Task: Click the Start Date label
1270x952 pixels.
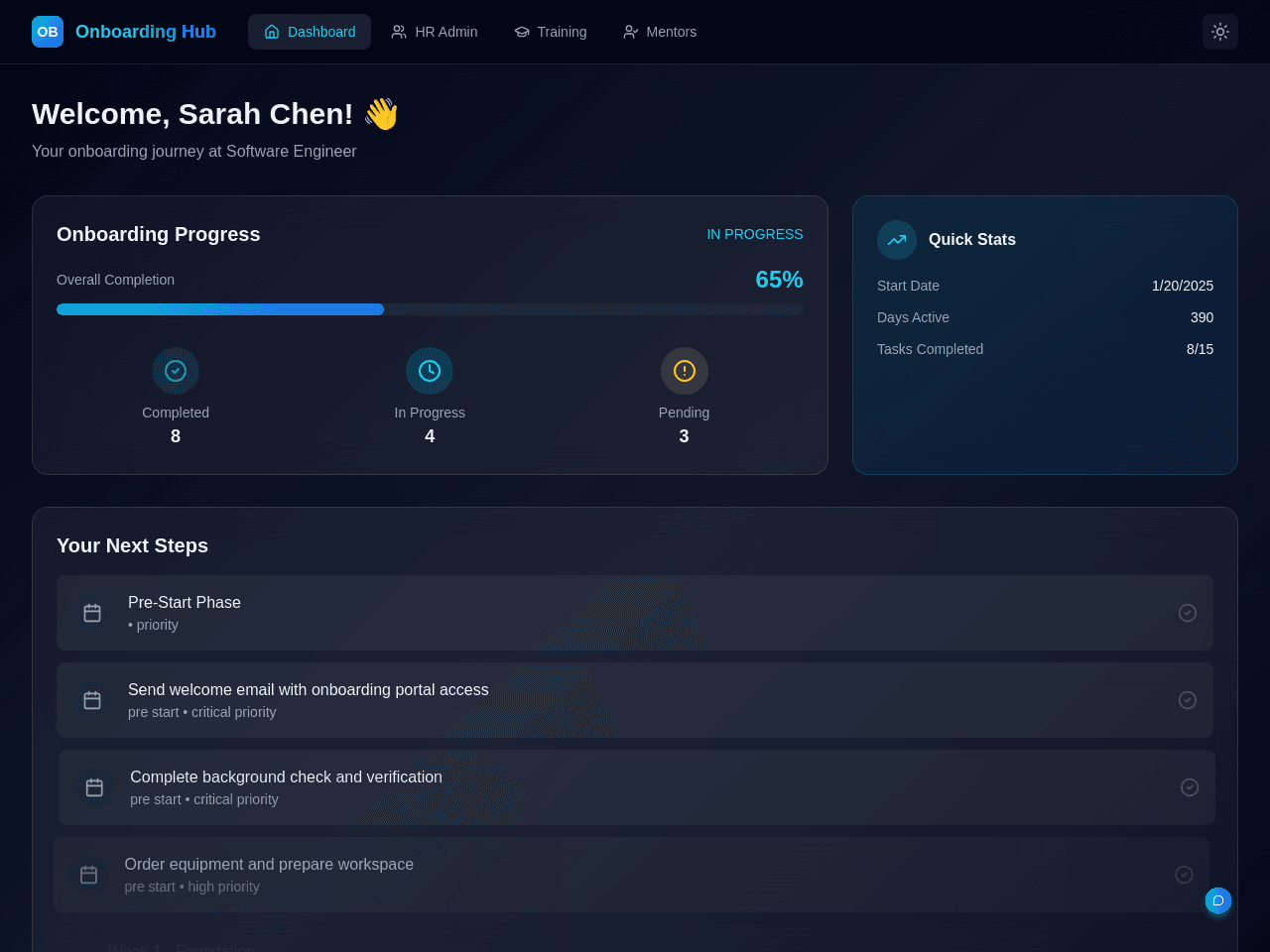Action: [908, 286]
